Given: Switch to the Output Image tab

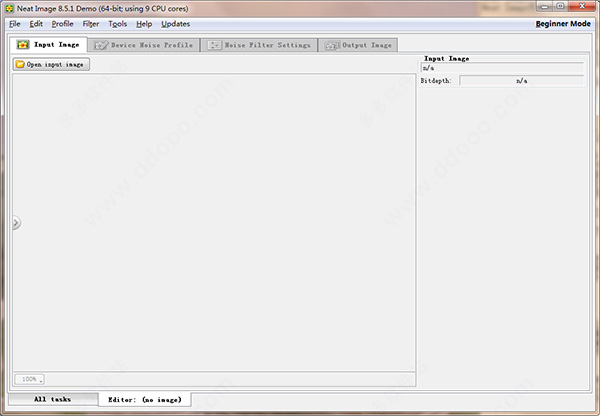Looking at the screenshot, I should pyautogui.click(x=358, y=45).
